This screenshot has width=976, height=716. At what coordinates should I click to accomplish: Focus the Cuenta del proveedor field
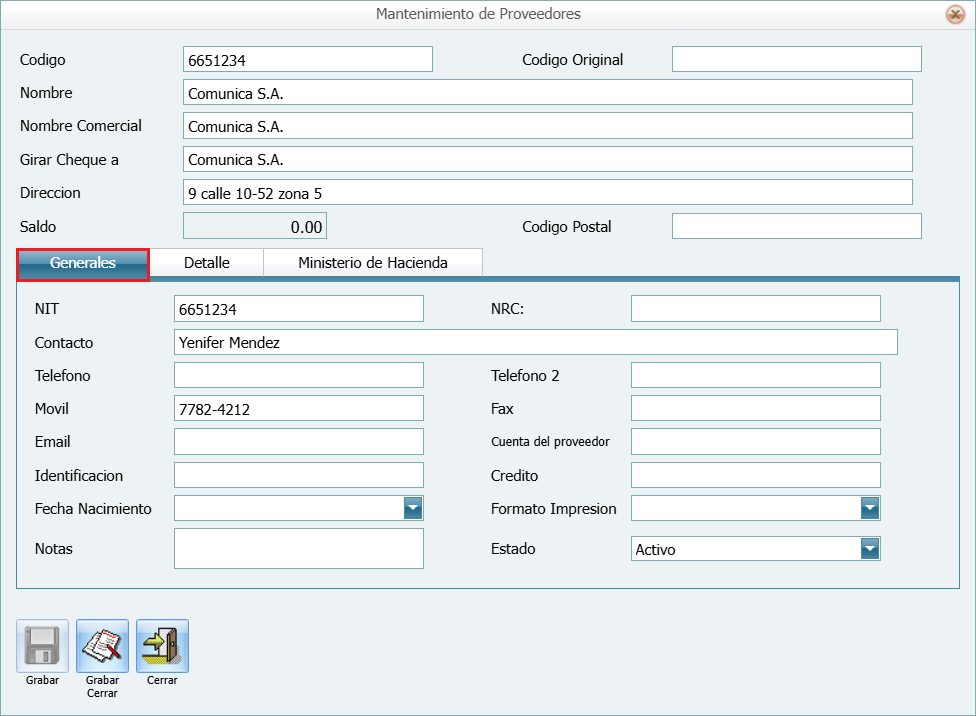[755, 442]
